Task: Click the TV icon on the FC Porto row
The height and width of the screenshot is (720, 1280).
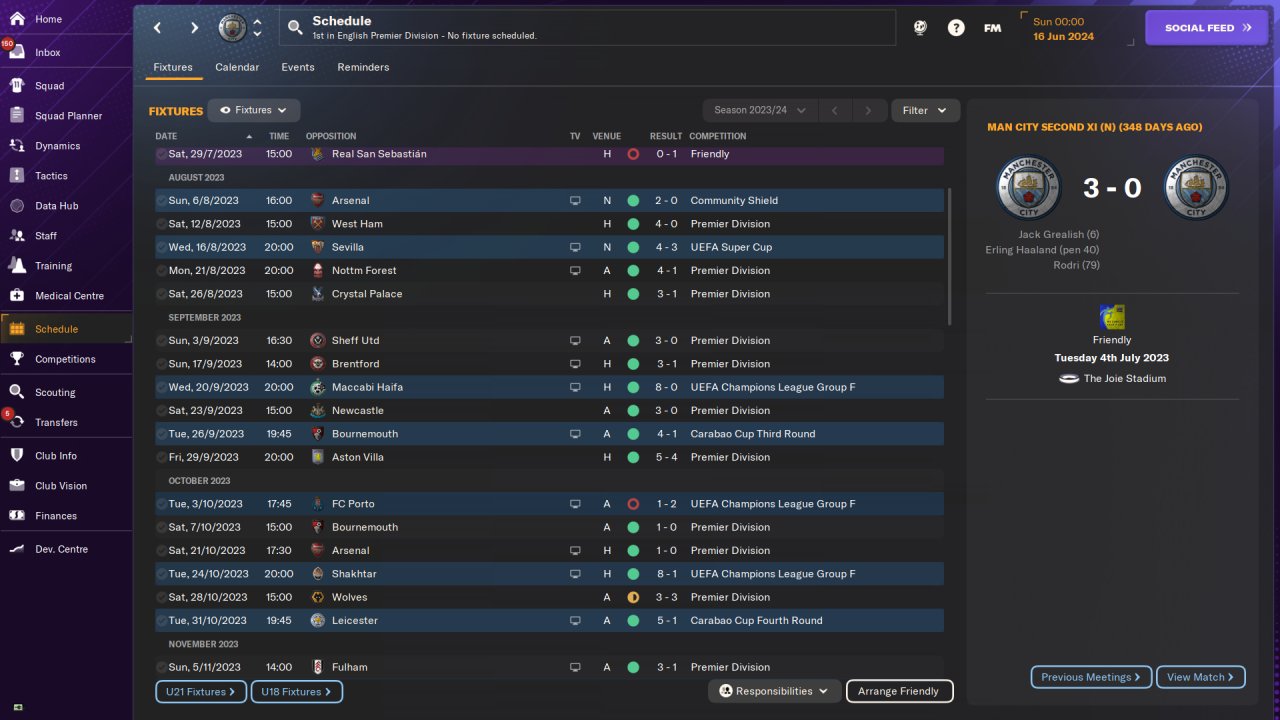Action: (575, 504)
